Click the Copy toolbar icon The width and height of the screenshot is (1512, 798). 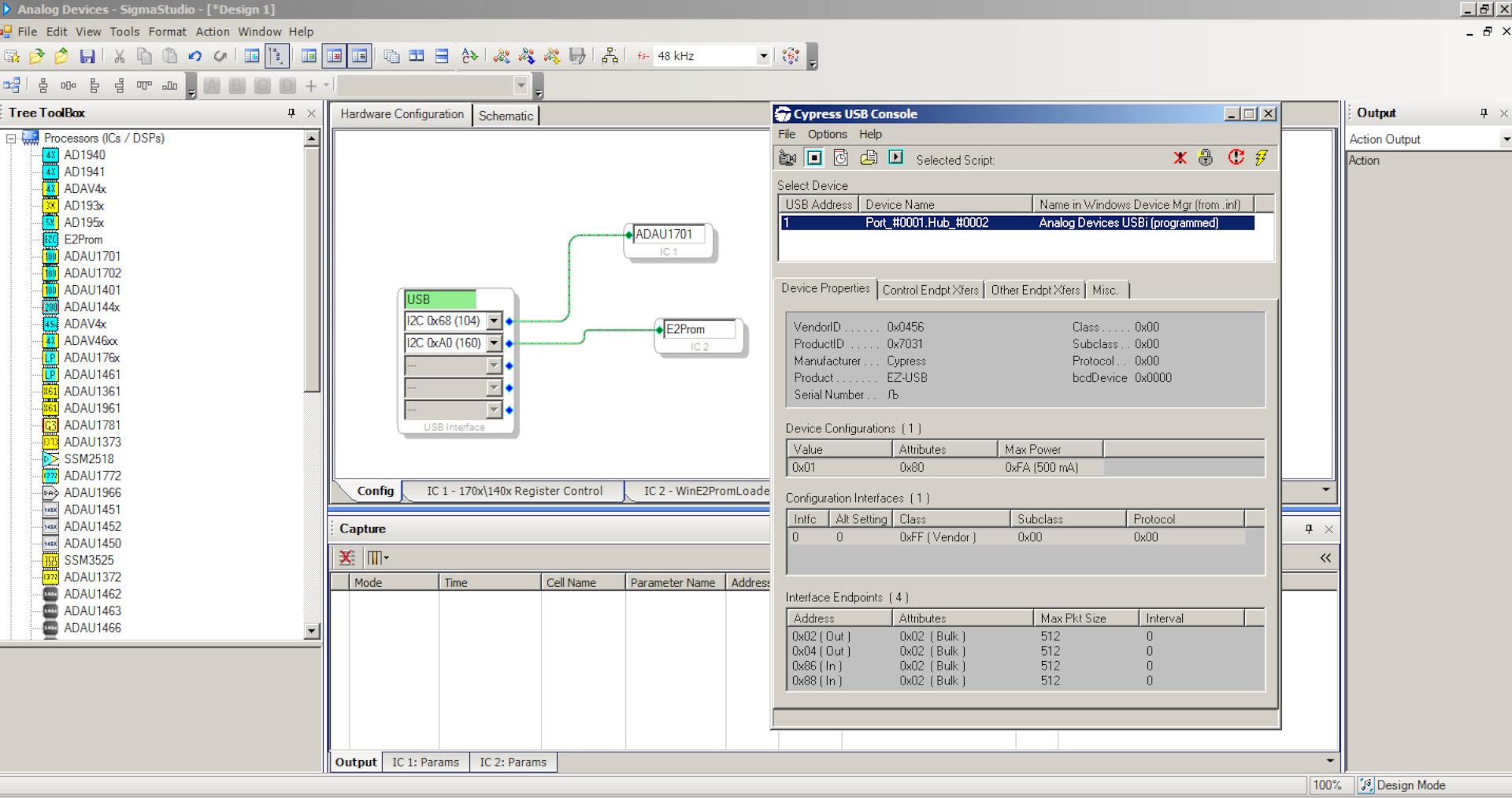[144, 56]
